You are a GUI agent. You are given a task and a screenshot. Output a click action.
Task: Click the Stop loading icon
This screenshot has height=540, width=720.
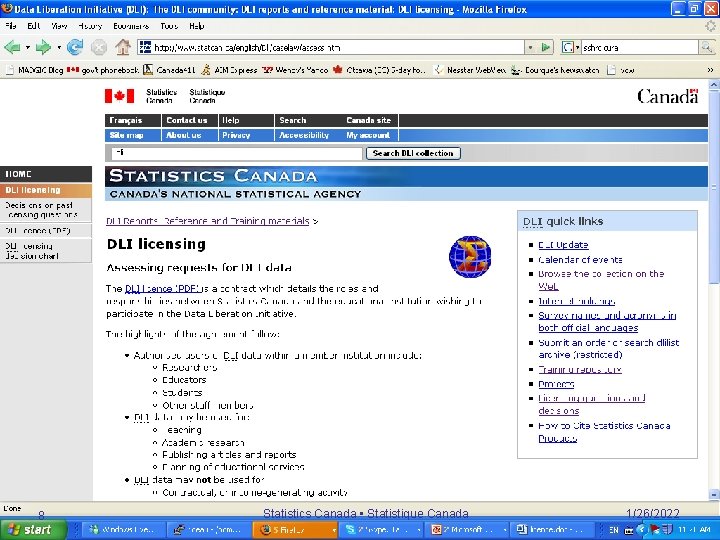coord(99,47)
